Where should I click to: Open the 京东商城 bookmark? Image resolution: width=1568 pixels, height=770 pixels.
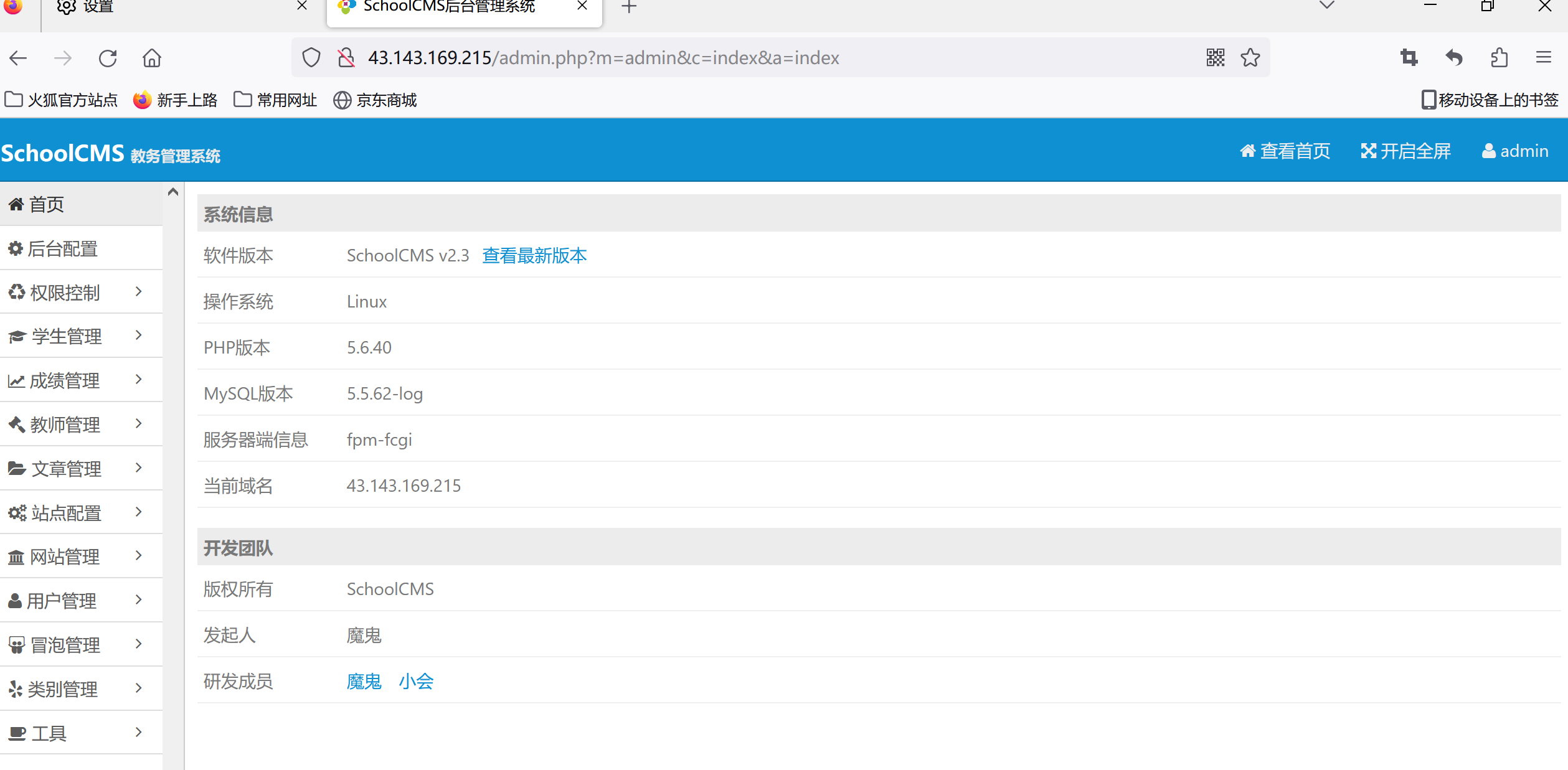pyautogui.click(x=374, y=100)
